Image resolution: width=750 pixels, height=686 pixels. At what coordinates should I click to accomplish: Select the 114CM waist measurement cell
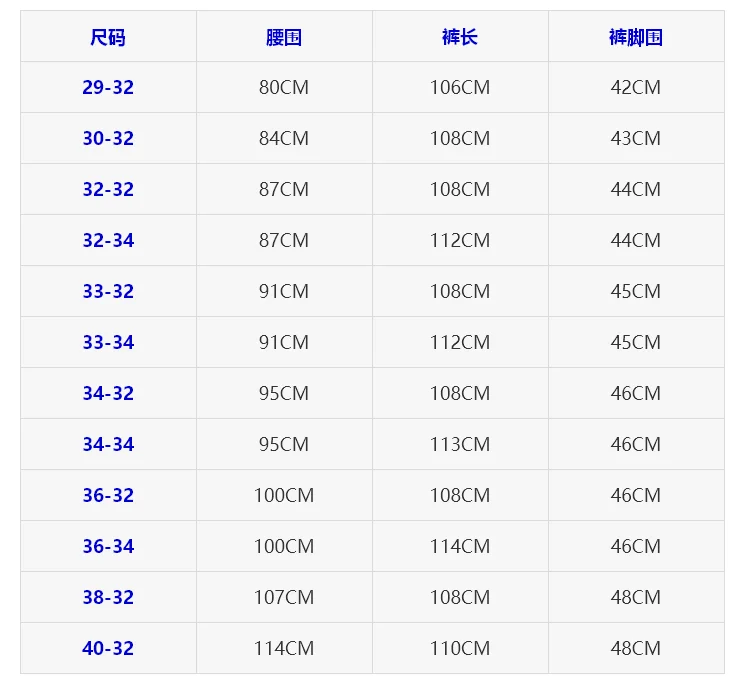click(x=284, y=648)
